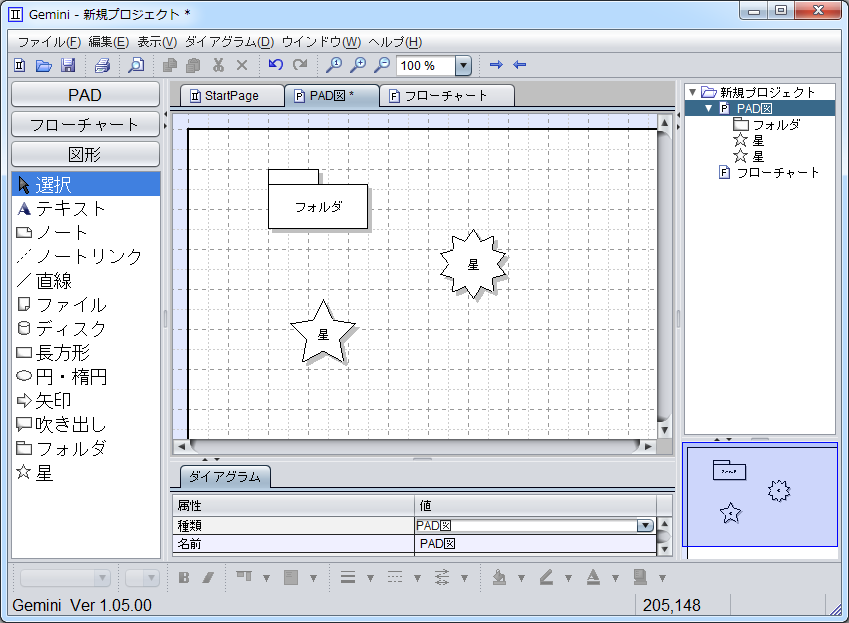Click the font color A icon
The height and width of the screenshot is (623, 849).
tap(593, 578)
